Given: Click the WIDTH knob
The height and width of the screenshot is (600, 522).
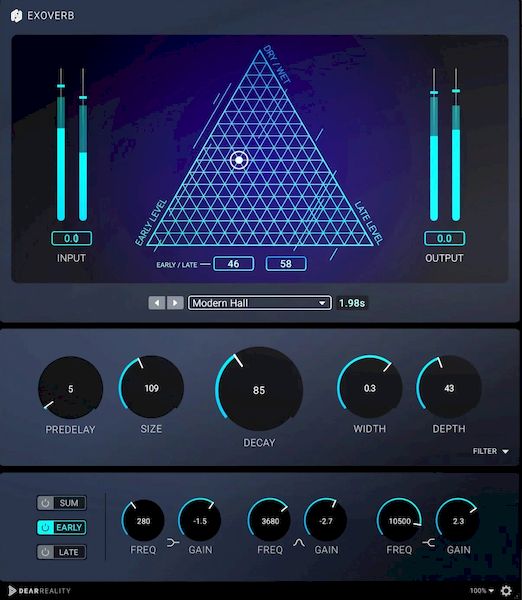Looking at the screenshot, I should pyautogui.click(x=370, y=387).
